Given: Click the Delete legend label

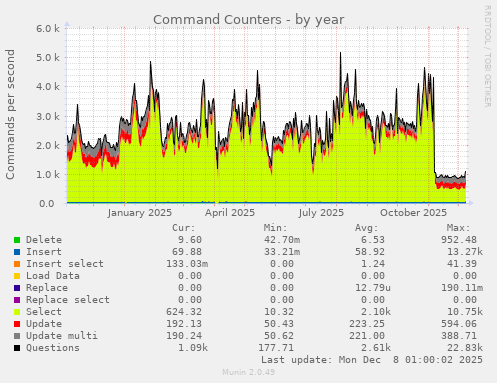Looking at the screenshot, I should tap(44, 240).
